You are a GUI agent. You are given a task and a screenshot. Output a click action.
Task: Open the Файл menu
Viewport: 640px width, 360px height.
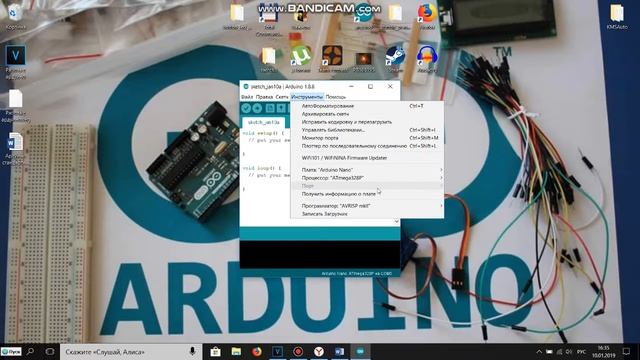point(247,97)
